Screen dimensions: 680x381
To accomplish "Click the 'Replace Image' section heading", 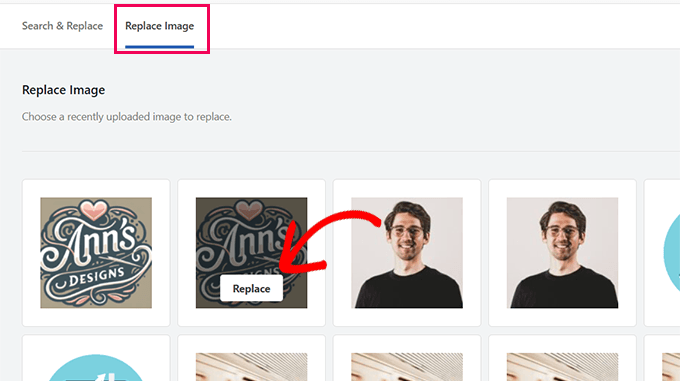I will [64, 90].
